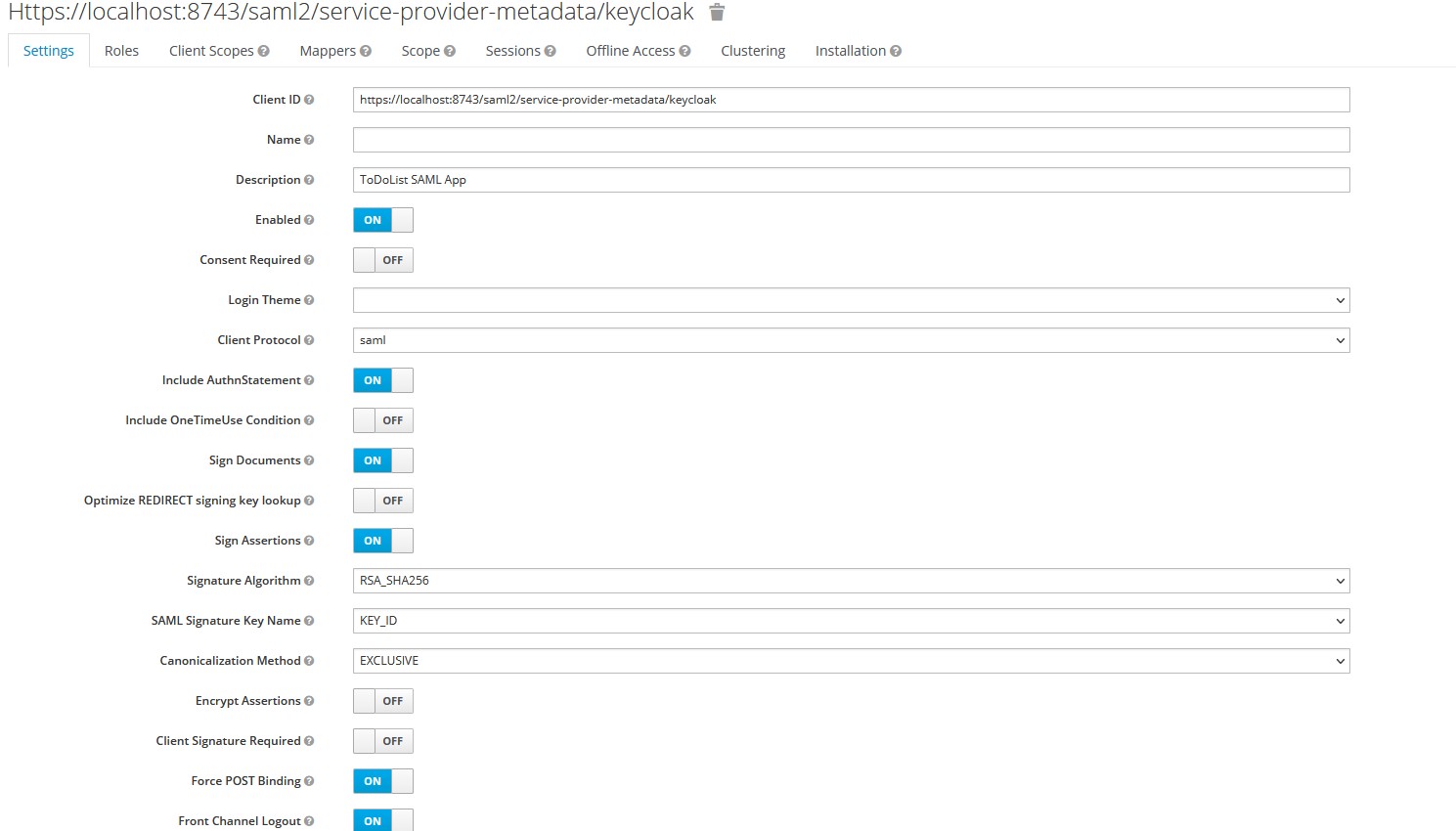
Task: Click the delete trash icon beside the client title
Action: pos(717,13)
